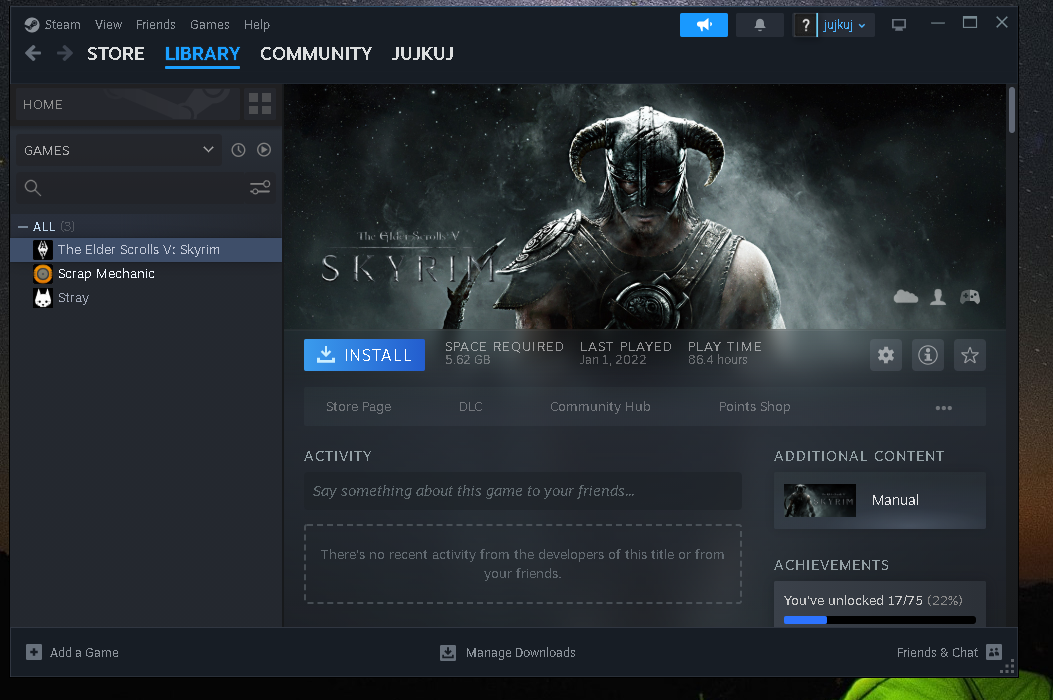Collapse the ALL games category
Image resolution: width=1053 pixels, height=700 pixels.
(23, 227)
